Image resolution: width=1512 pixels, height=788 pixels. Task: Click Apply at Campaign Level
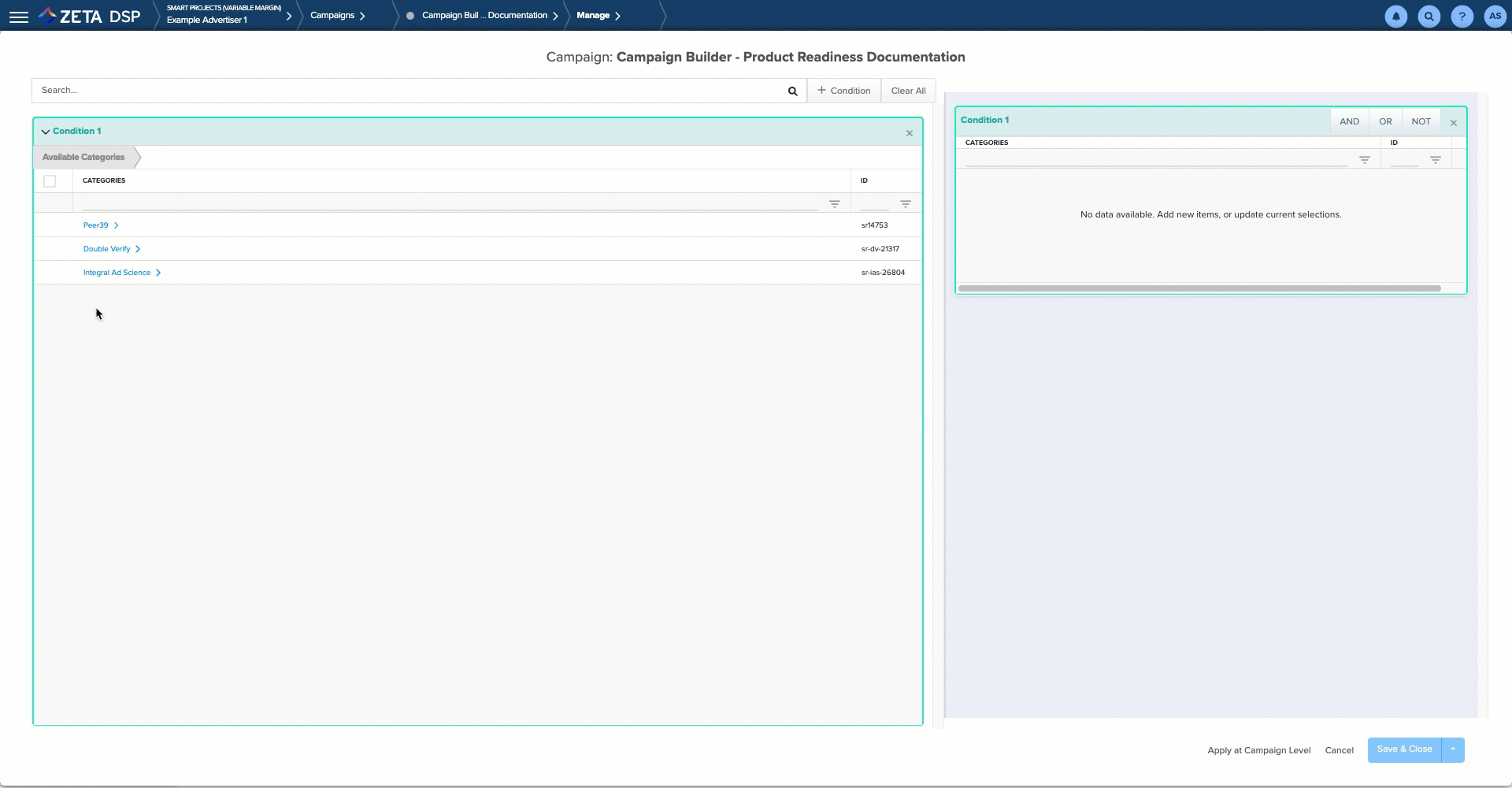(1258, 750)
